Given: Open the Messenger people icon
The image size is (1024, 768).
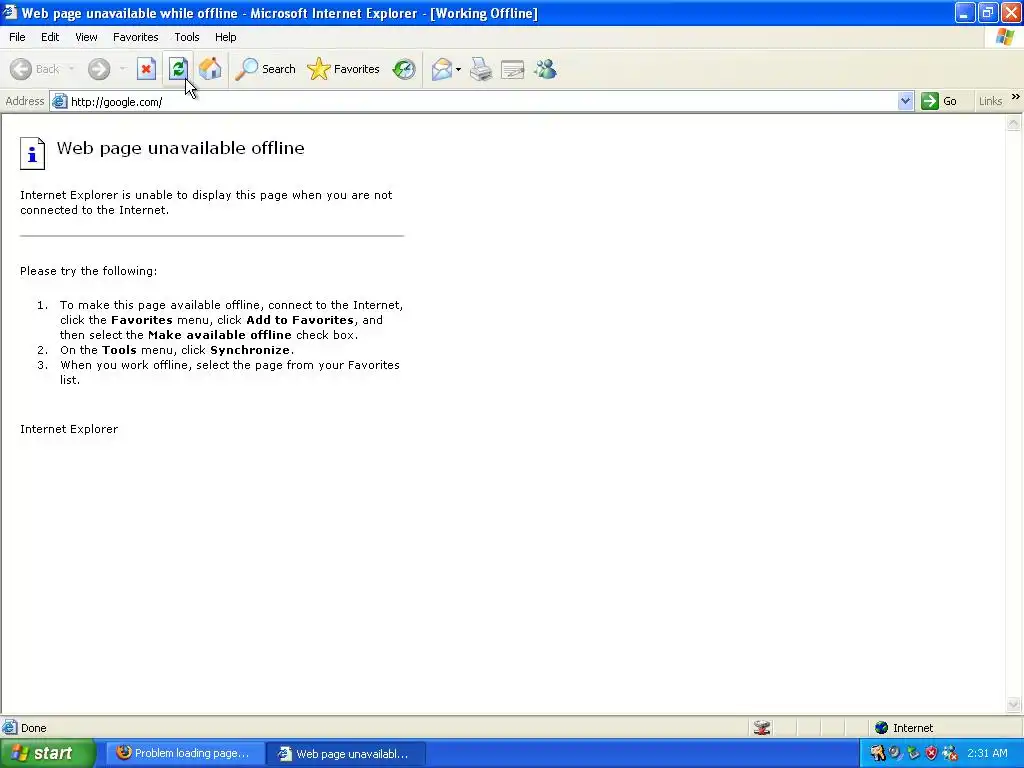Looking at the screenshot, I should [545, 69].
